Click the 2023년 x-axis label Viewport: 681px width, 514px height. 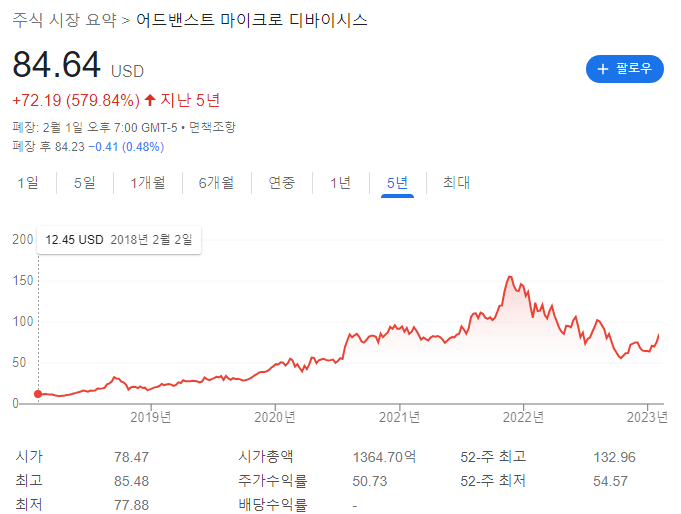tap(647, 417)
